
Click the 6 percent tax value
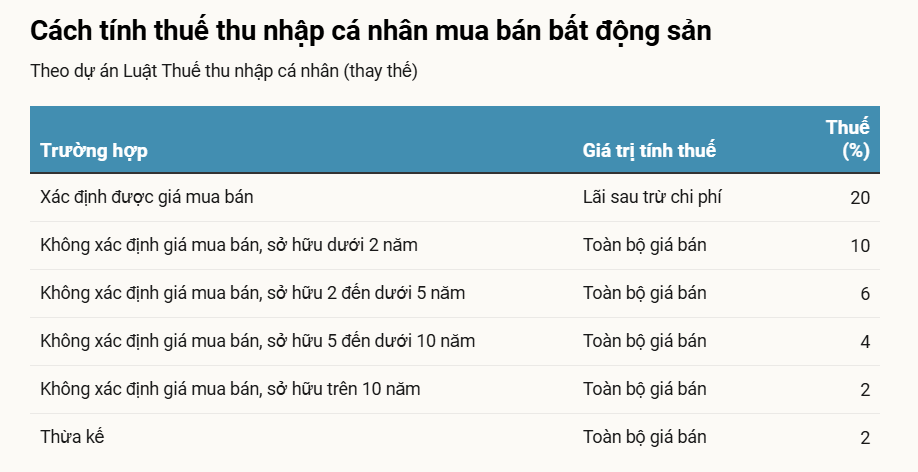865,294
